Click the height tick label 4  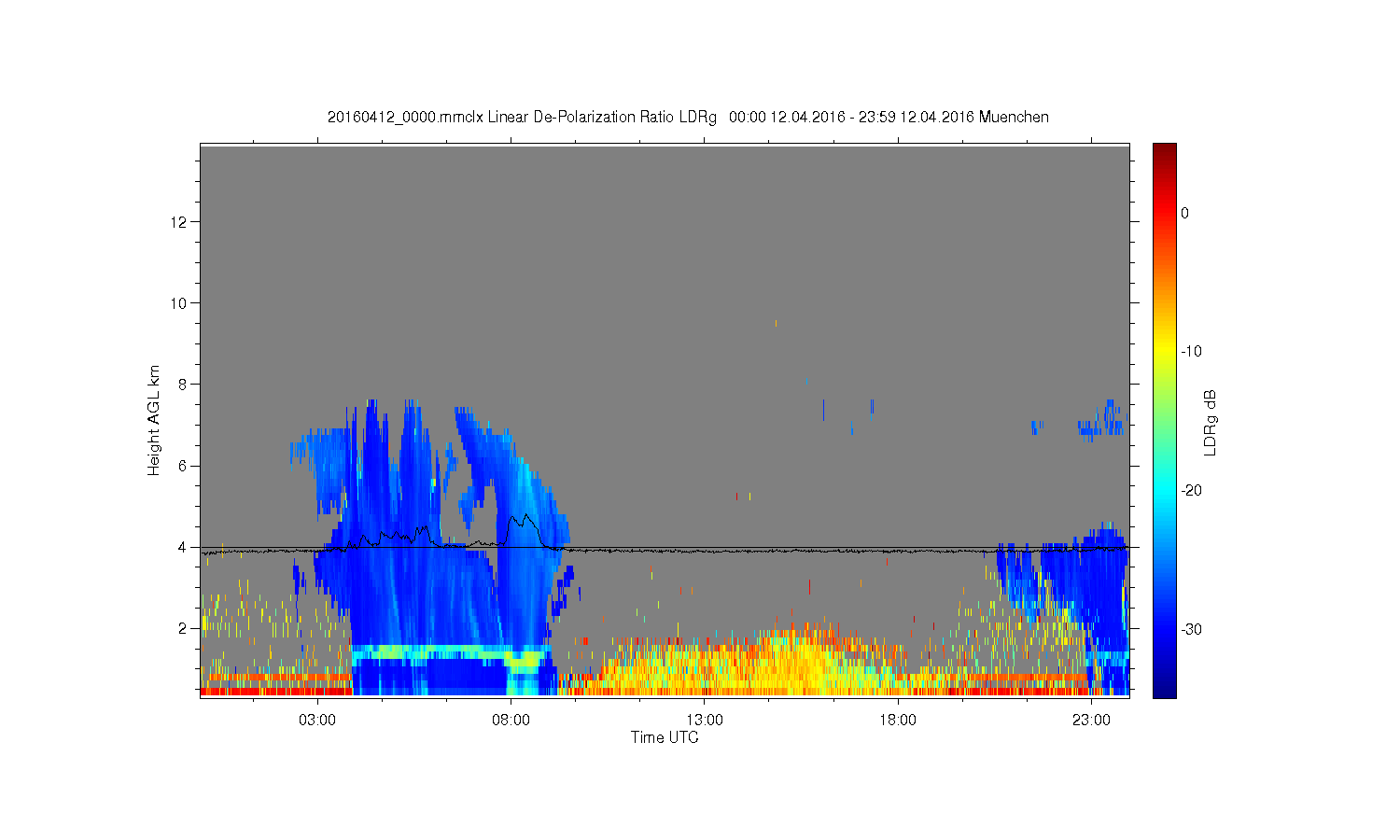click(183, 547)
